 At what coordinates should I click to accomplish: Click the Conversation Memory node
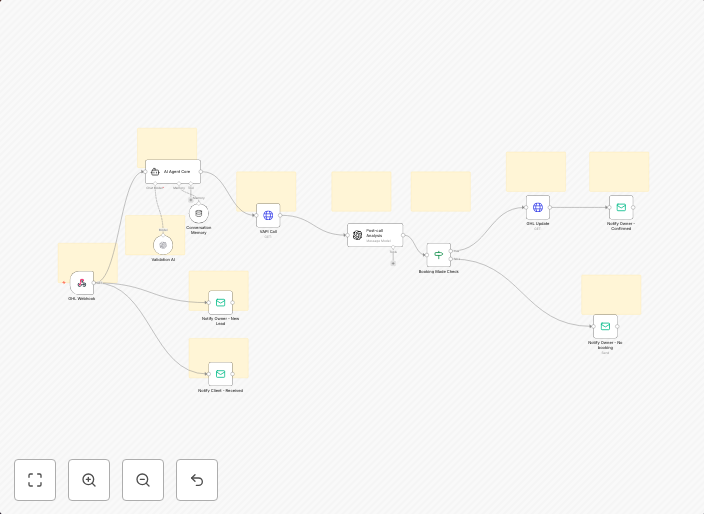[198, 213]
